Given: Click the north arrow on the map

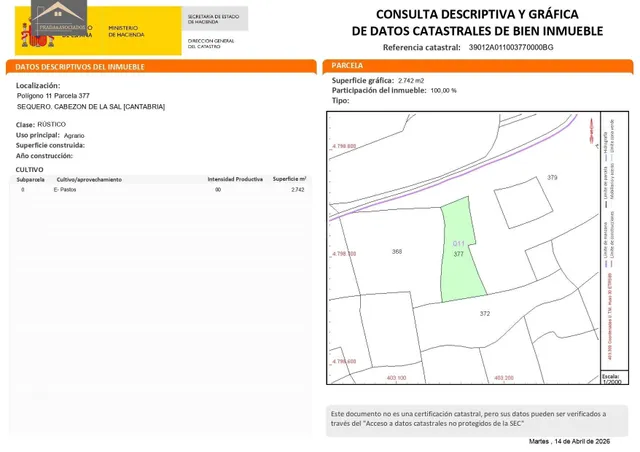Looking at the screenshot, I should (591, 131).
